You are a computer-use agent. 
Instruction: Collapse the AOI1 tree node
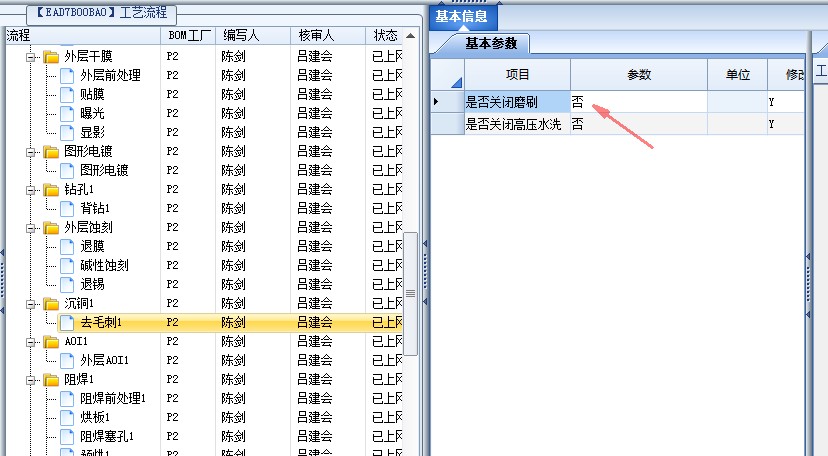[31, 342]
